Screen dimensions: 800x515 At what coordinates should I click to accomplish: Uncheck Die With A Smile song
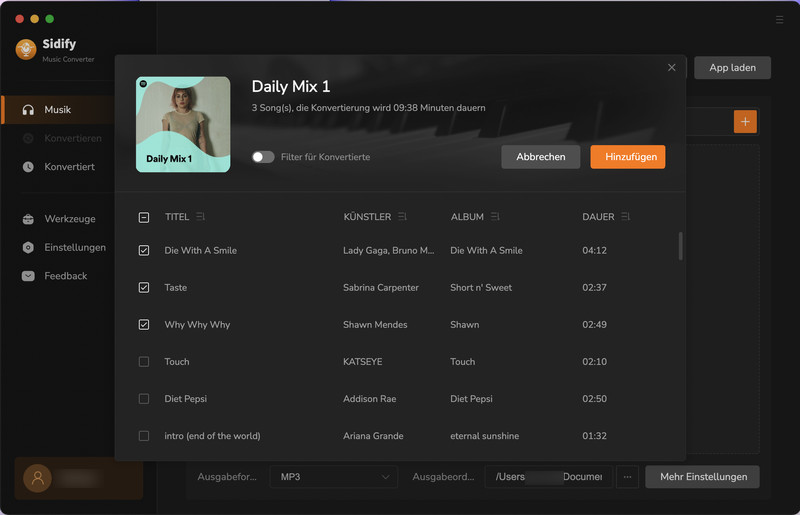pyautogui.click(x=144, y=250)
